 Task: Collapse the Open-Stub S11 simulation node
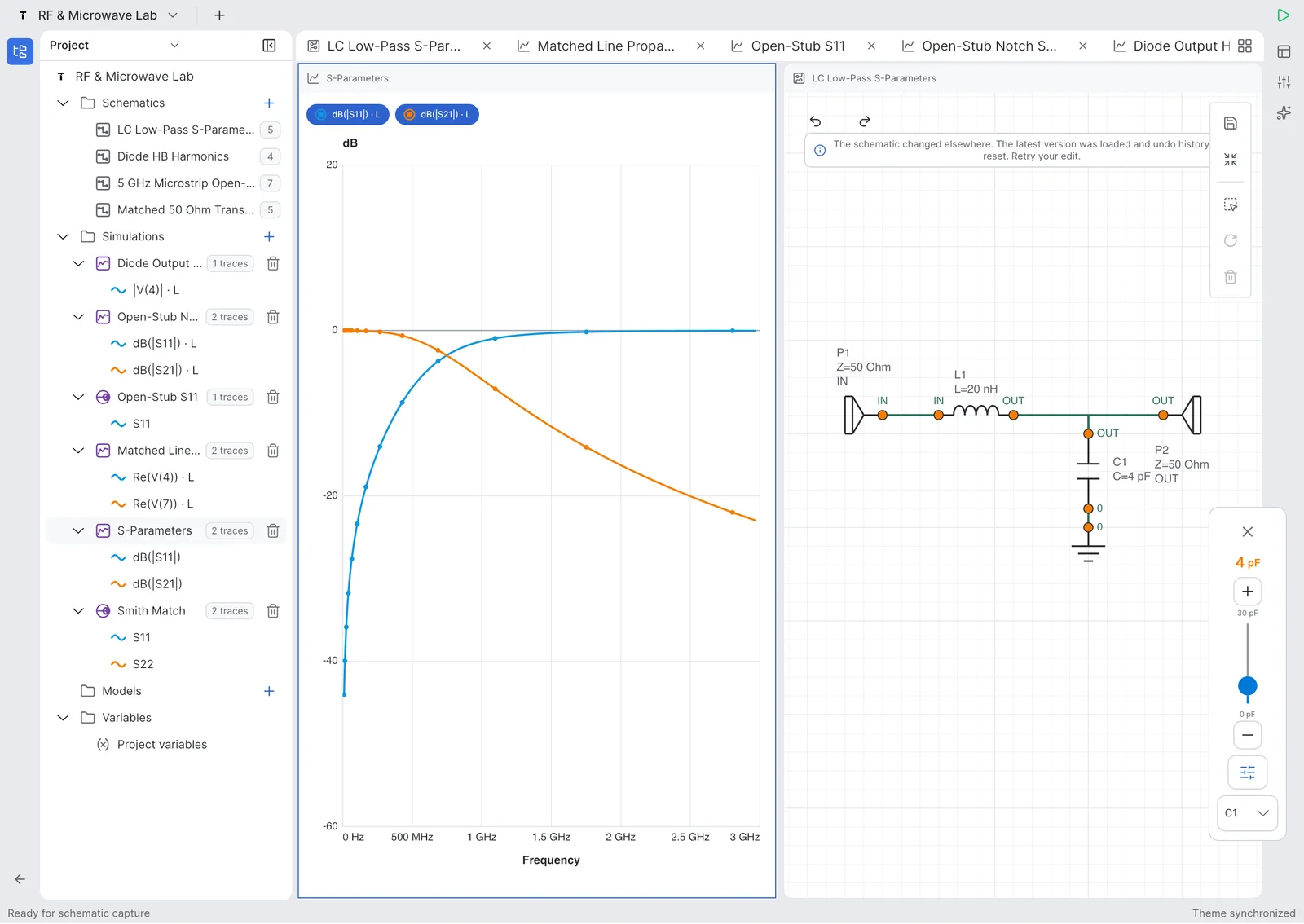[78, 397]
